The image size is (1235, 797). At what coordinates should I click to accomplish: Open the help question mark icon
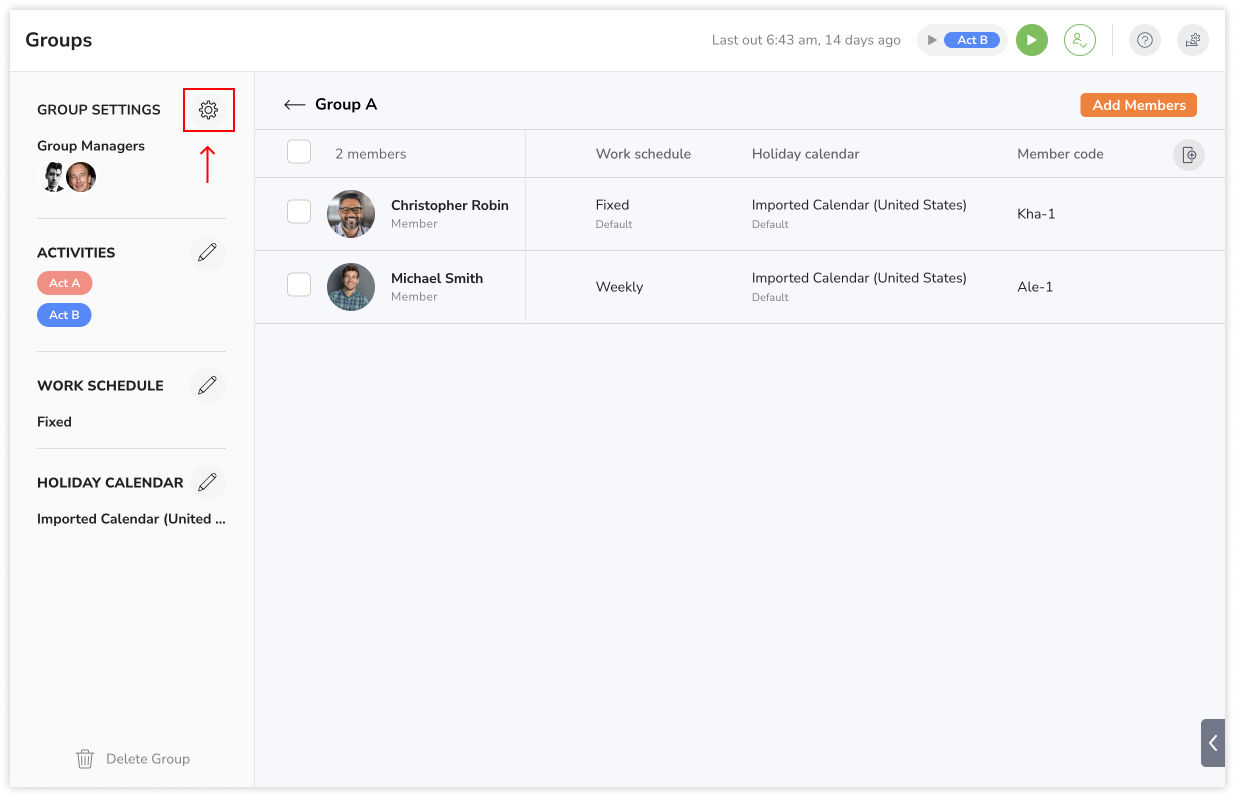[1145, 40]
